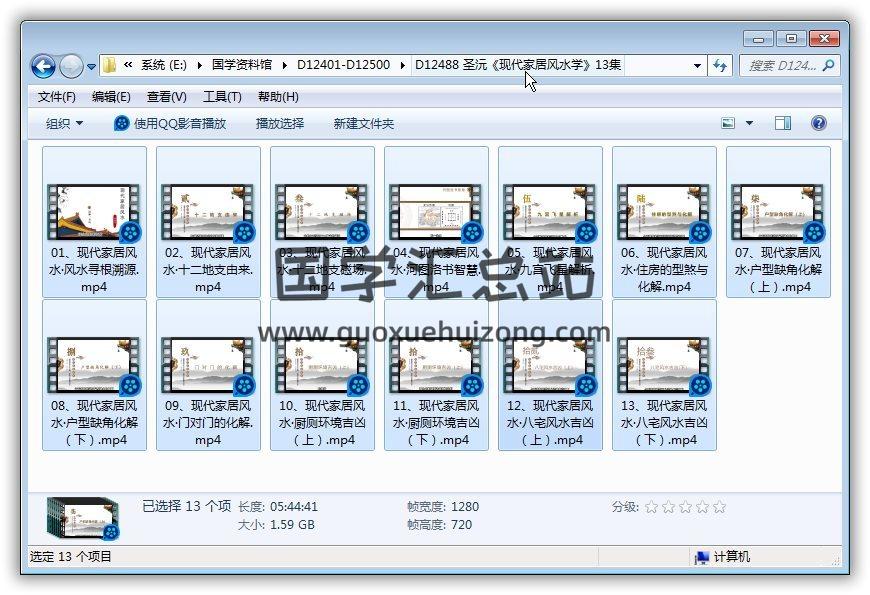Click file name text 06、现代家居风水·住房的型煞与化解.mp4
The image size is (870, 595).
click(x=664, y=270)
